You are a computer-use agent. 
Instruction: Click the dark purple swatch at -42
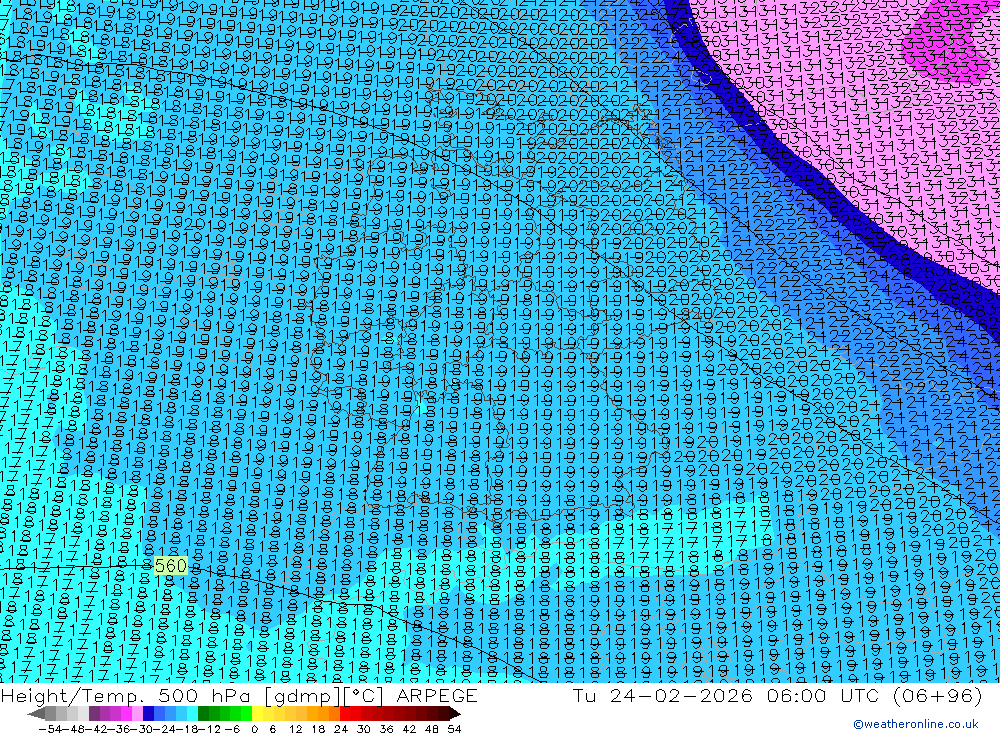(94, 714)
